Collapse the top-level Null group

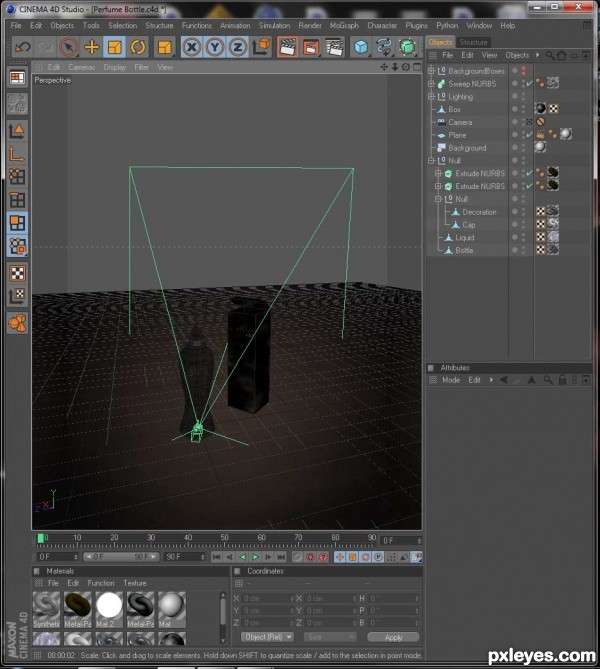click(431, 160)
